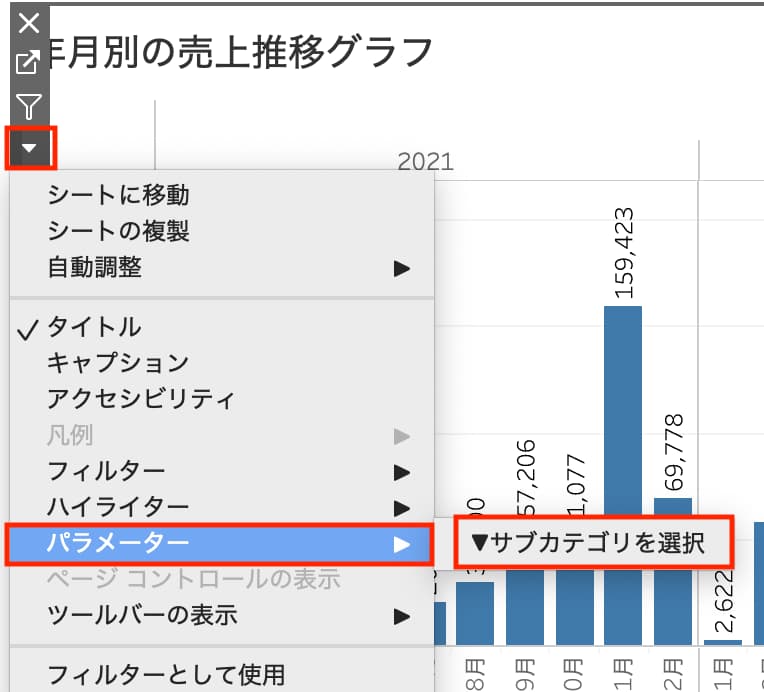Select シートに移動 menu item
The width and height of the screenshot is (764, 692).
[118, 196]
